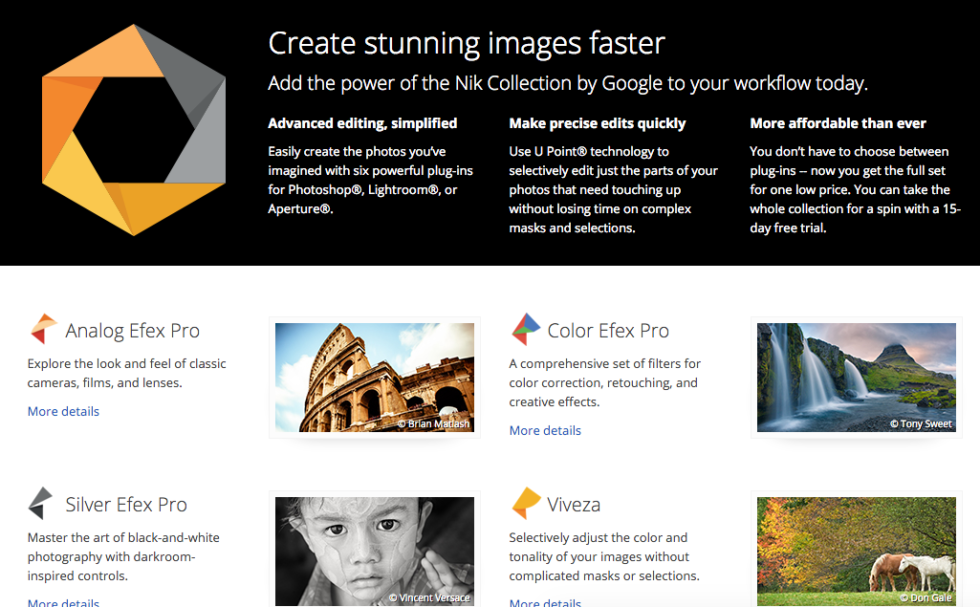Open More details under Viveza
This screenshot has width=980, height=607.
[545, 602]
